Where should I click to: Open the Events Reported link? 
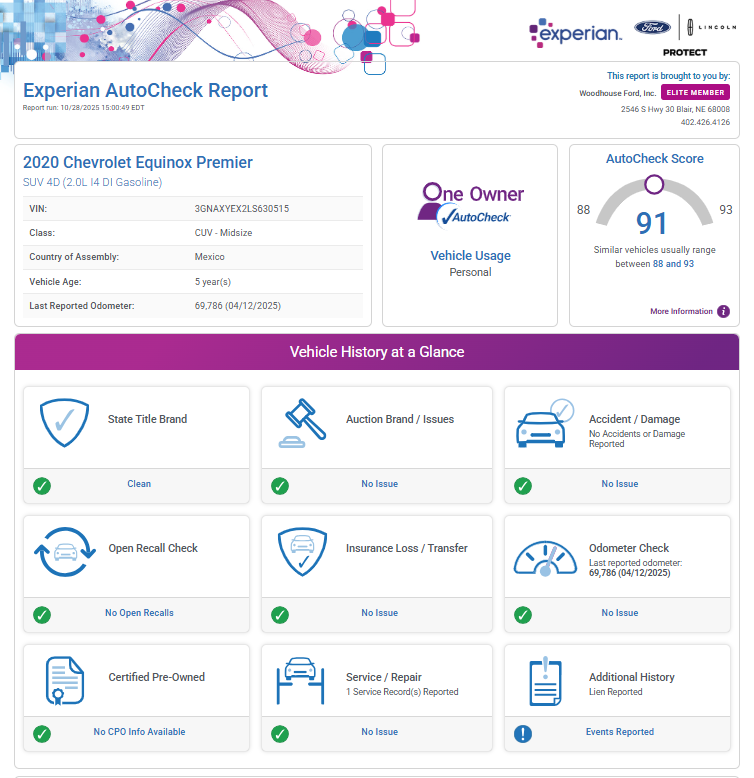(x=619, y=732)
